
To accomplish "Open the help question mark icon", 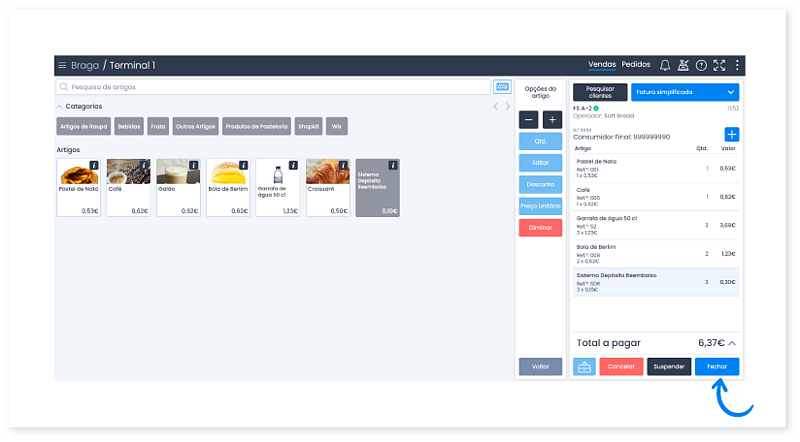I will (701, 65).
